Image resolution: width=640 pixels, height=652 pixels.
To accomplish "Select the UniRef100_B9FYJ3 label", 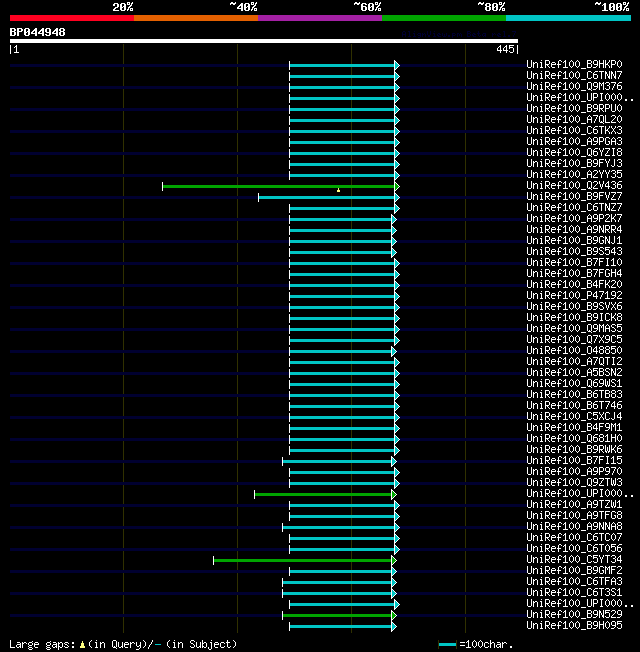I will [574, 163].
